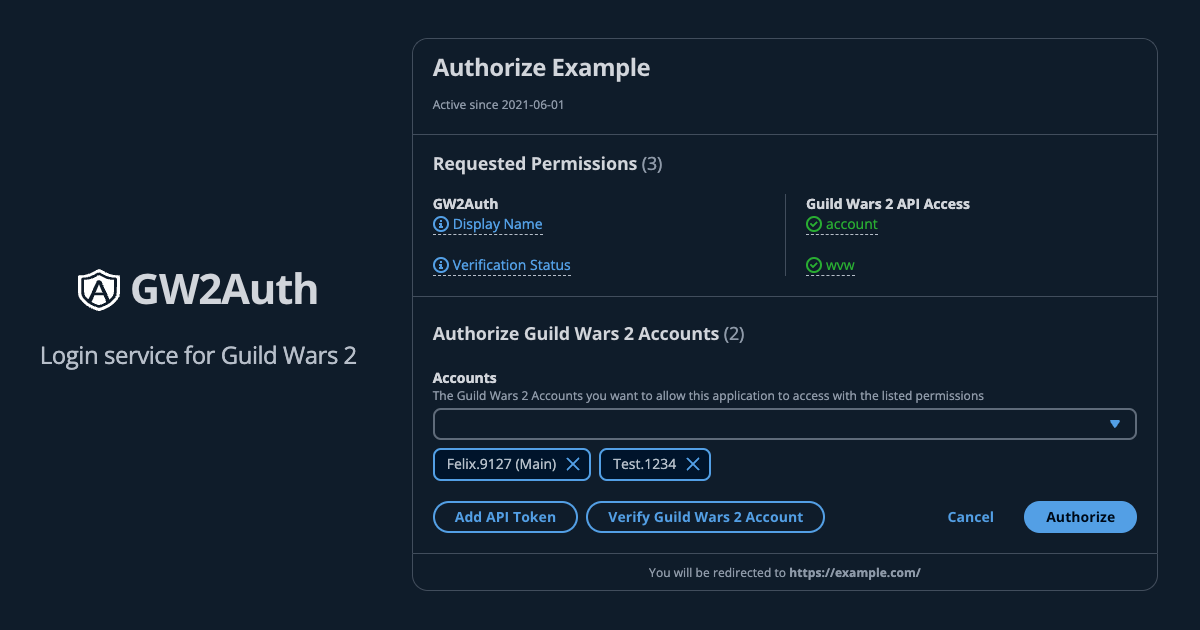Click the Authorize button

pos(1080,517)
